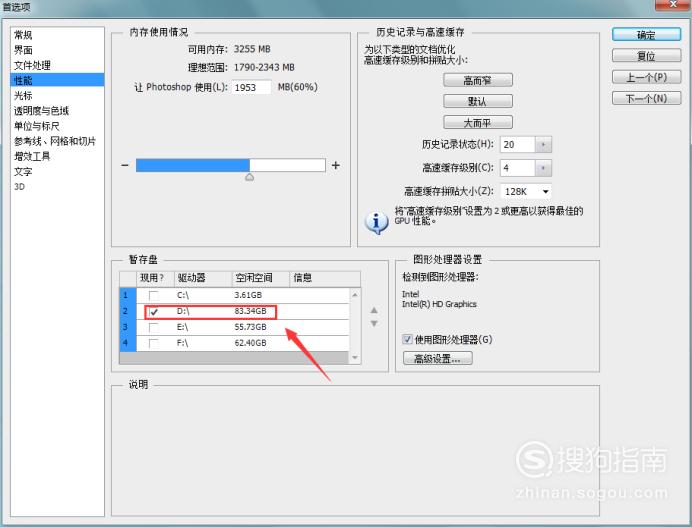Click the 3.61GB free space cell
Viewport: 692px width, 527px height.
248,295
